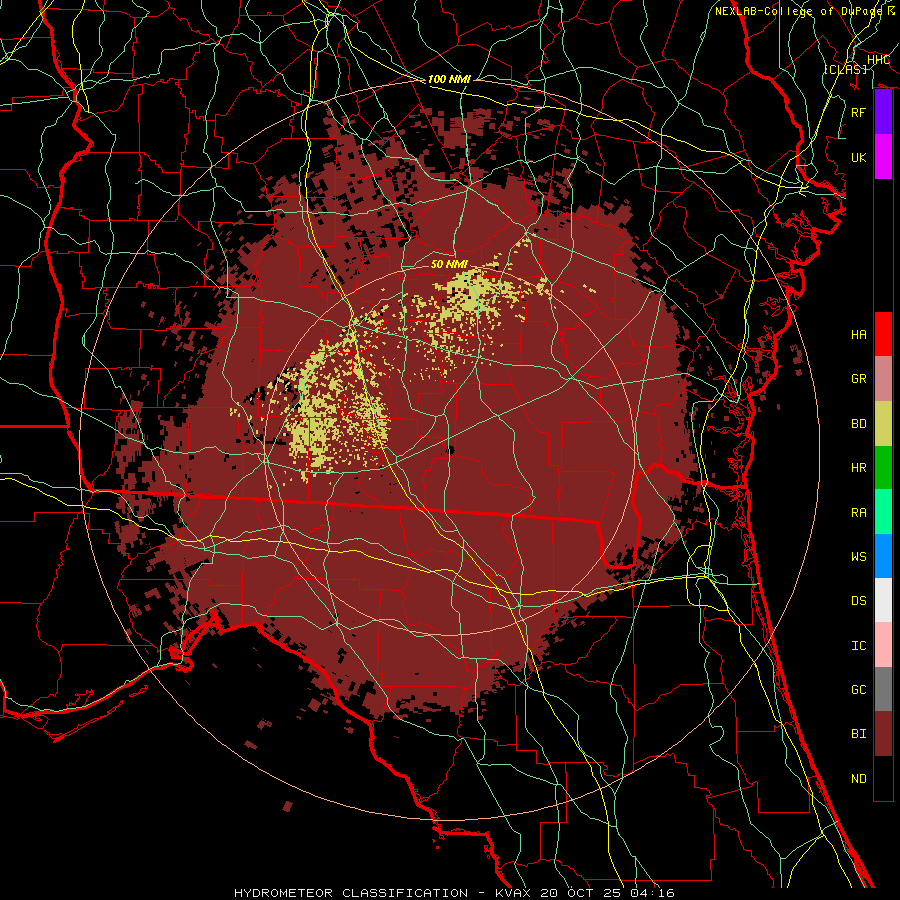
Task: Click the DS legend label
Action: tap(858, 601)
